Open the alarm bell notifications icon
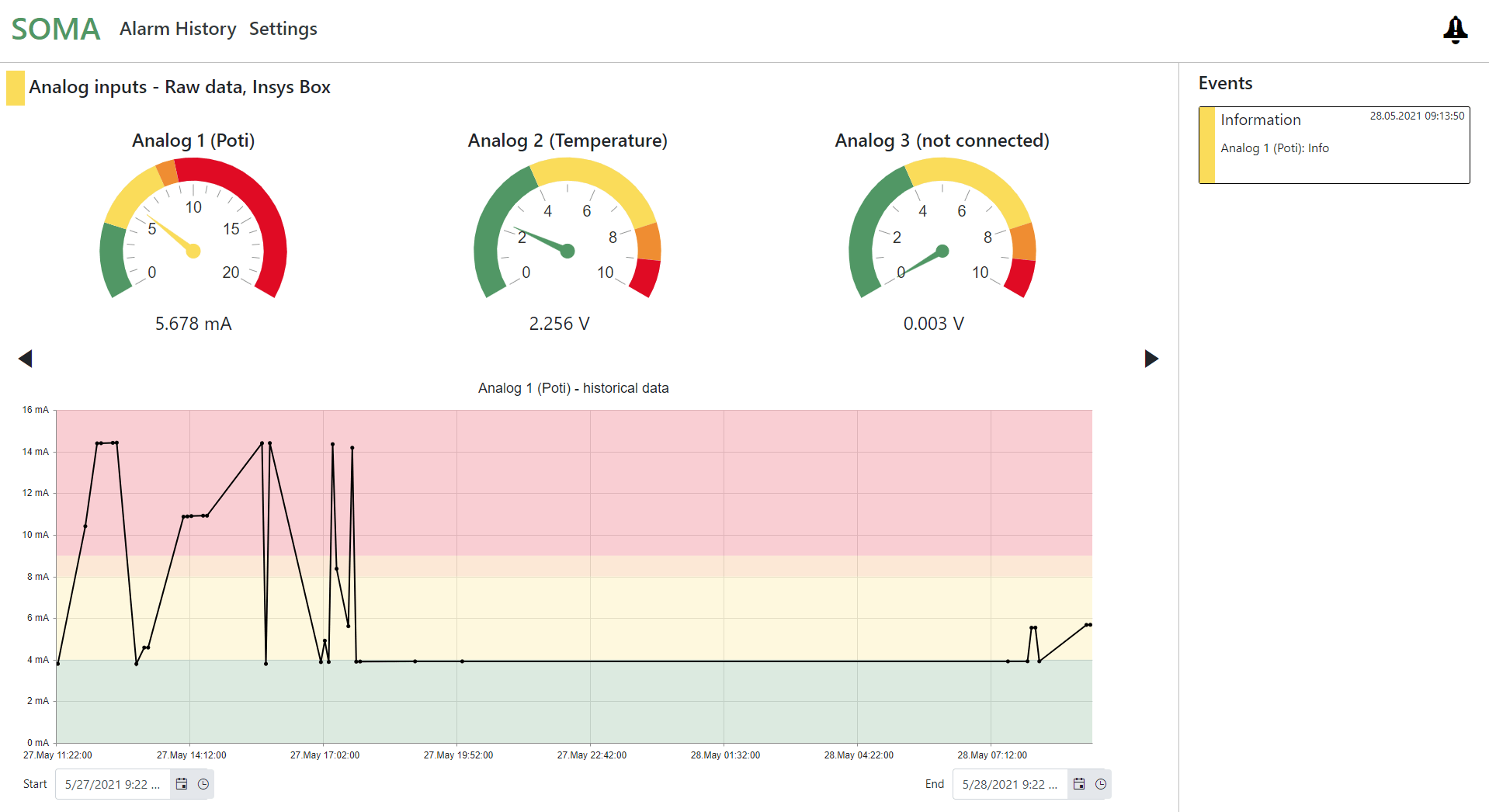Viewport: 1489px width, 812px height. pyautogui.click(x=1455, y=29)
